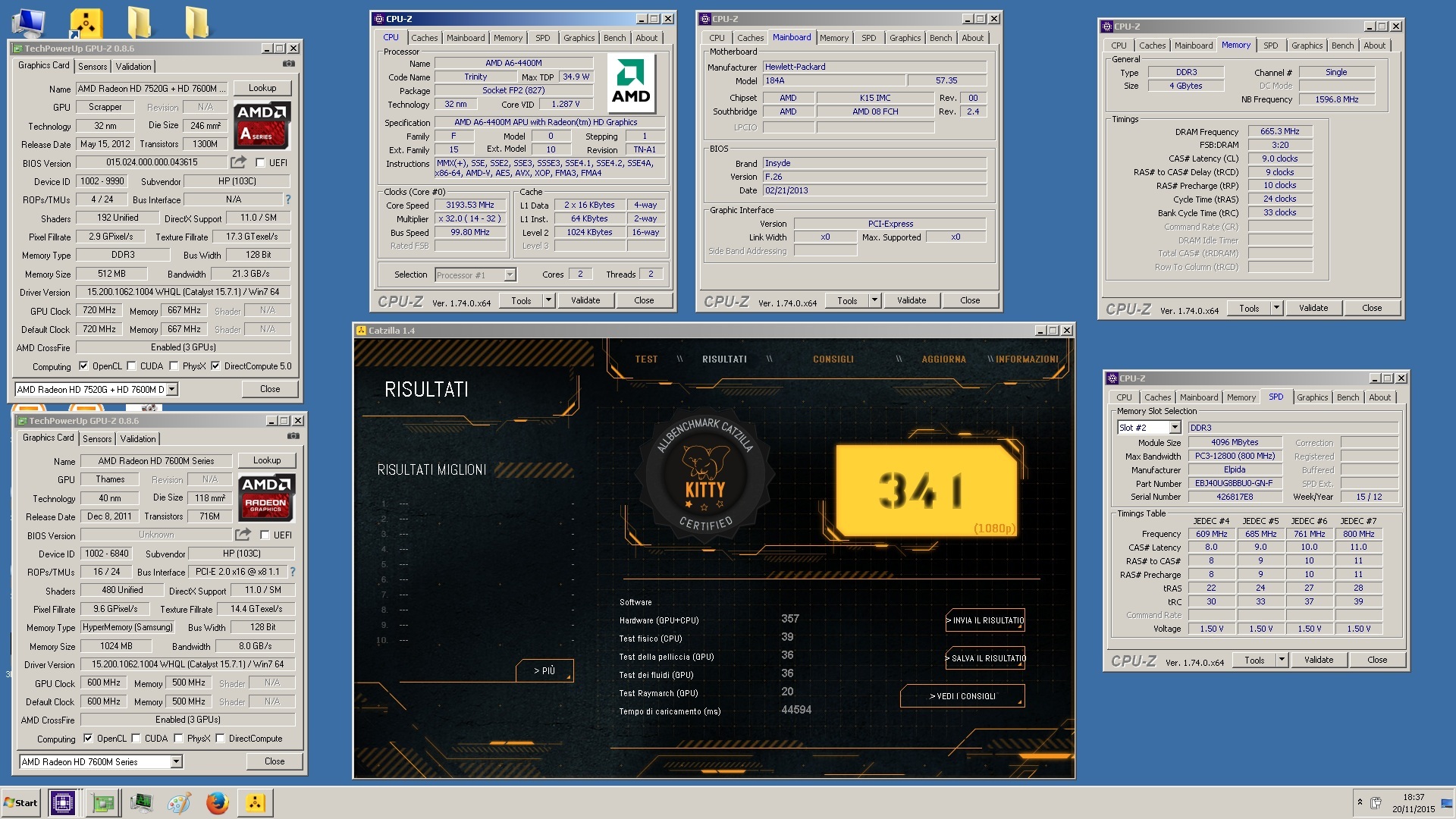Click Validate in CPU-Z CPU window
The height and width of the screenshot is (819, 1456).
[x=585, y=300]
